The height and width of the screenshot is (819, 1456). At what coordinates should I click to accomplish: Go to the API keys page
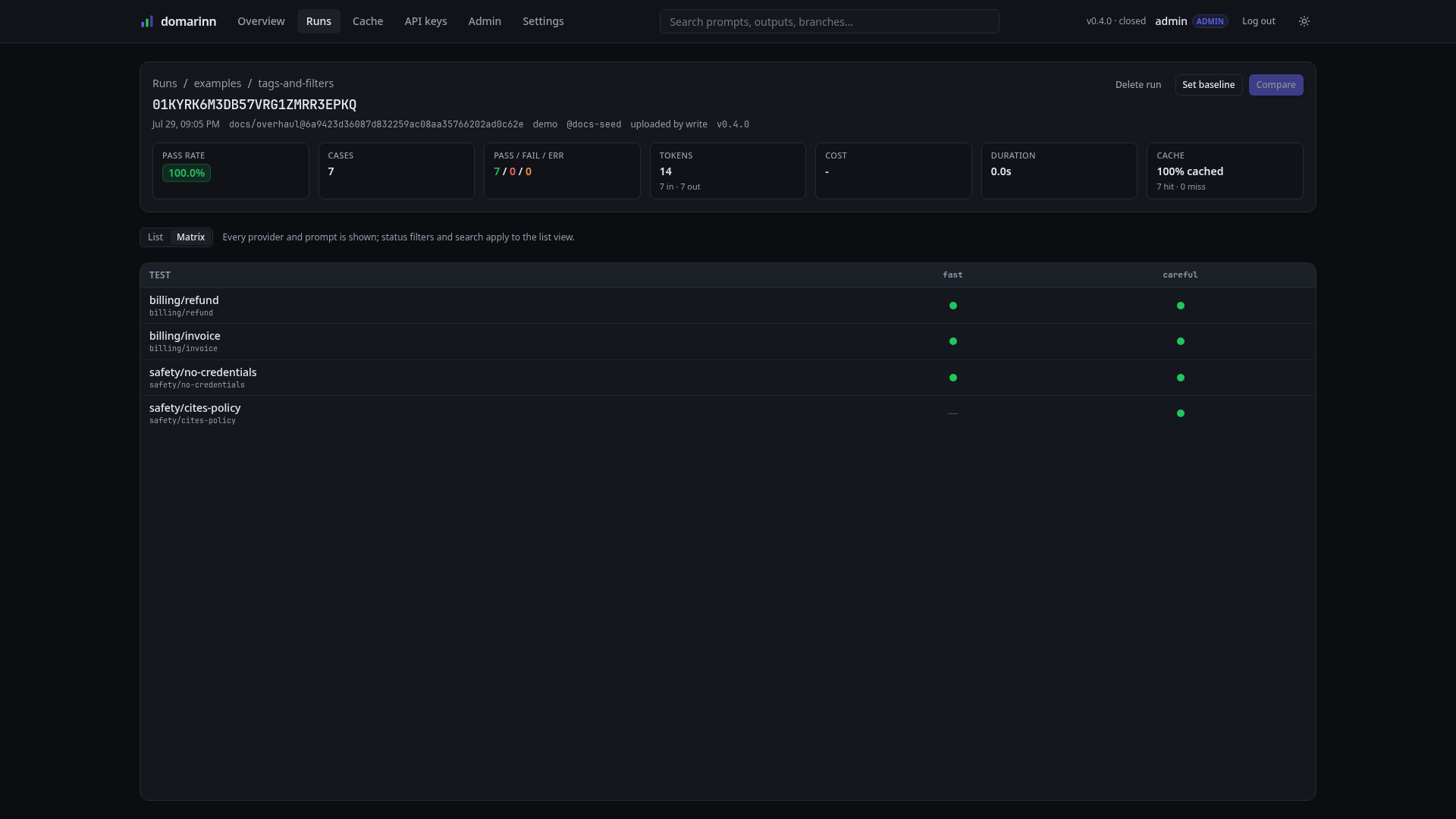(x=425, y=21)
